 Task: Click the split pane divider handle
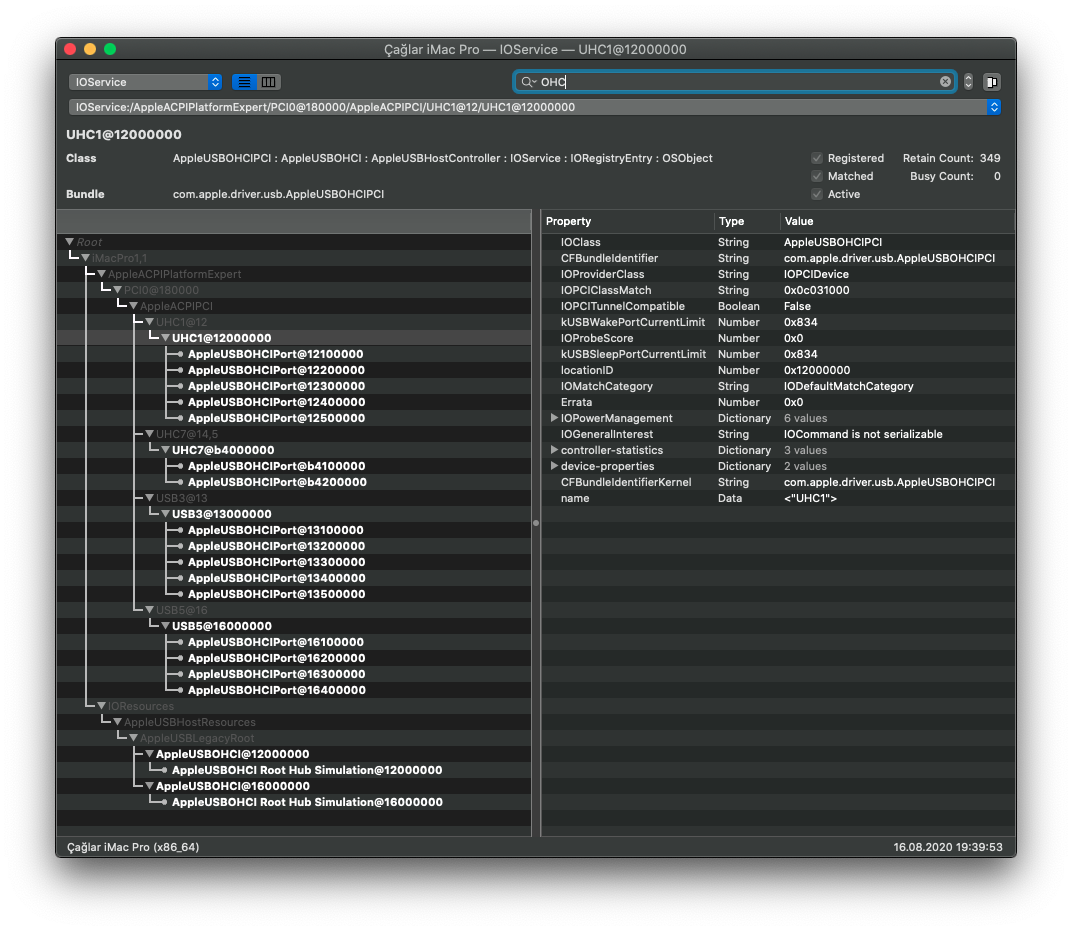pyautogui.click(x=536, y=523)
